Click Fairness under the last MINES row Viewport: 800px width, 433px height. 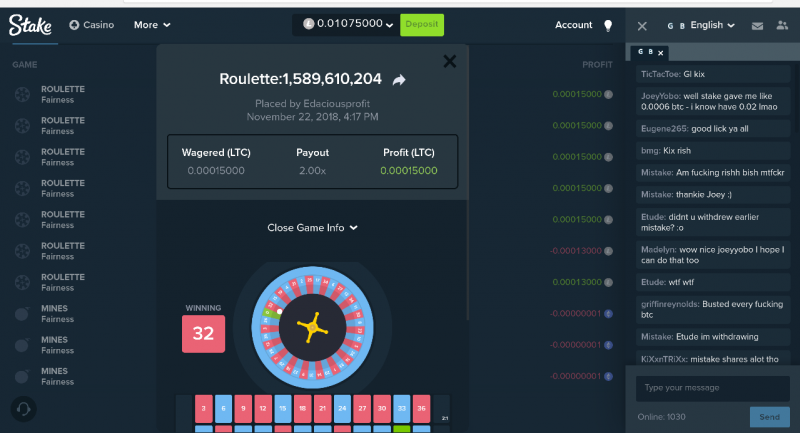pyautogui.click(x=58, y=382)
